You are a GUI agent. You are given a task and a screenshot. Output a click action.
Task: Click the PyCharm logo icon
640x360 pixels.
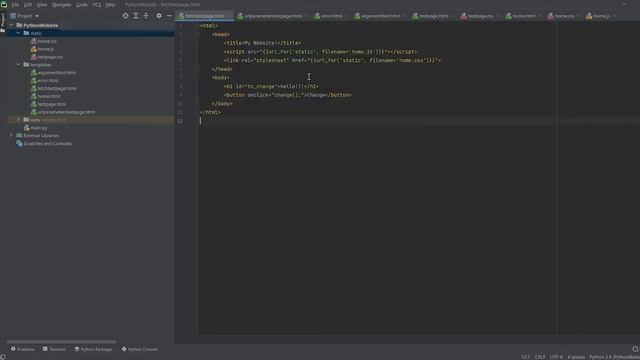[x=4, y=4]
